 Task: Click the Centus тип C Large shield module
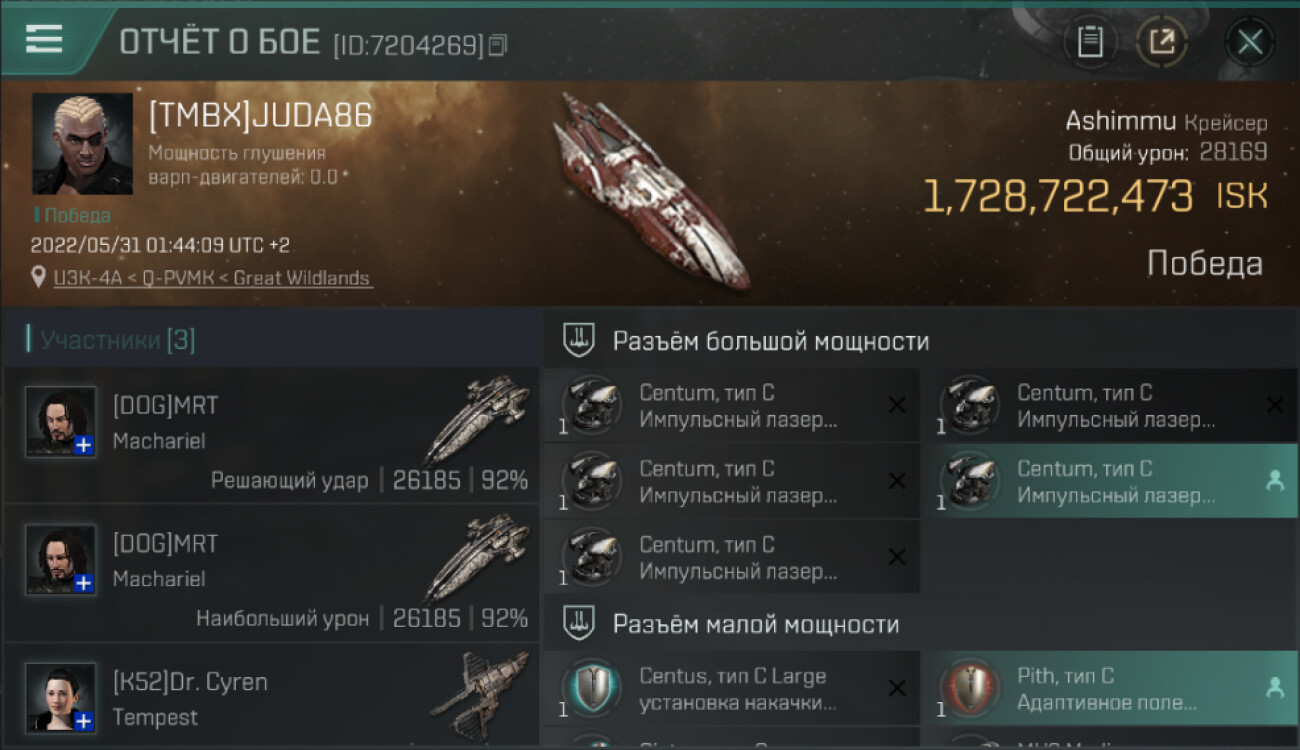[731, 689]
